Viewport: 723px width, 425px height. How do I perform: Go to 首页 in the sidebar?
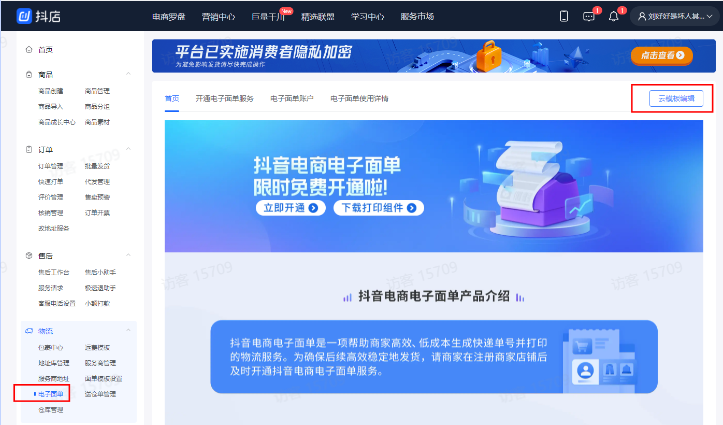45,50
